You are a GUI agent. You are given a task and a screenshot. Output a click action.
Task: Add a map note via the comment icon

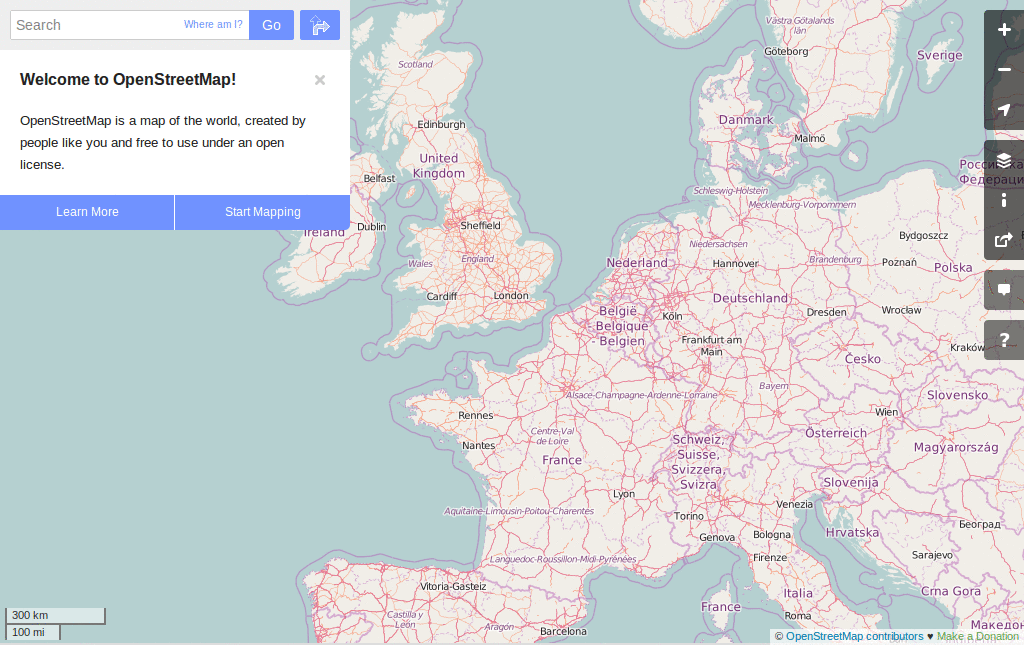1003,290
